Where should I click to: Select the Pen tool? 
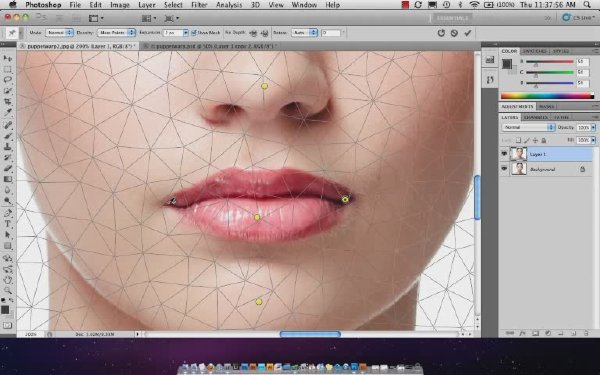click(8, 213)
